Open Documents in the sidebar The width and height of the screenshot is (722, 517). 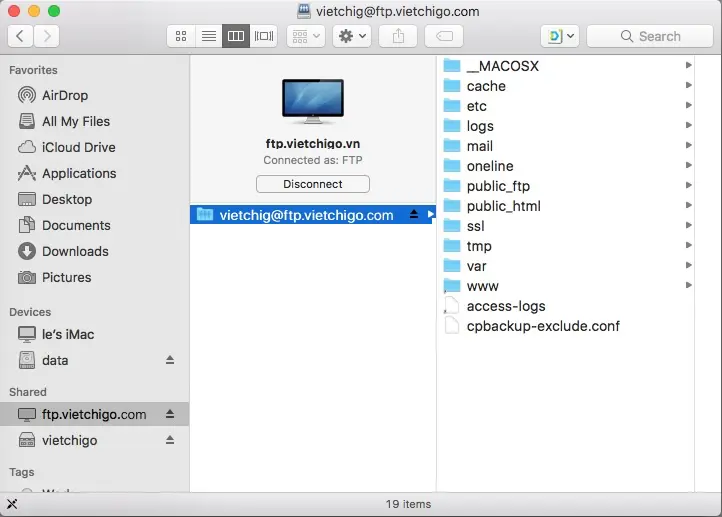click(94, 226)
